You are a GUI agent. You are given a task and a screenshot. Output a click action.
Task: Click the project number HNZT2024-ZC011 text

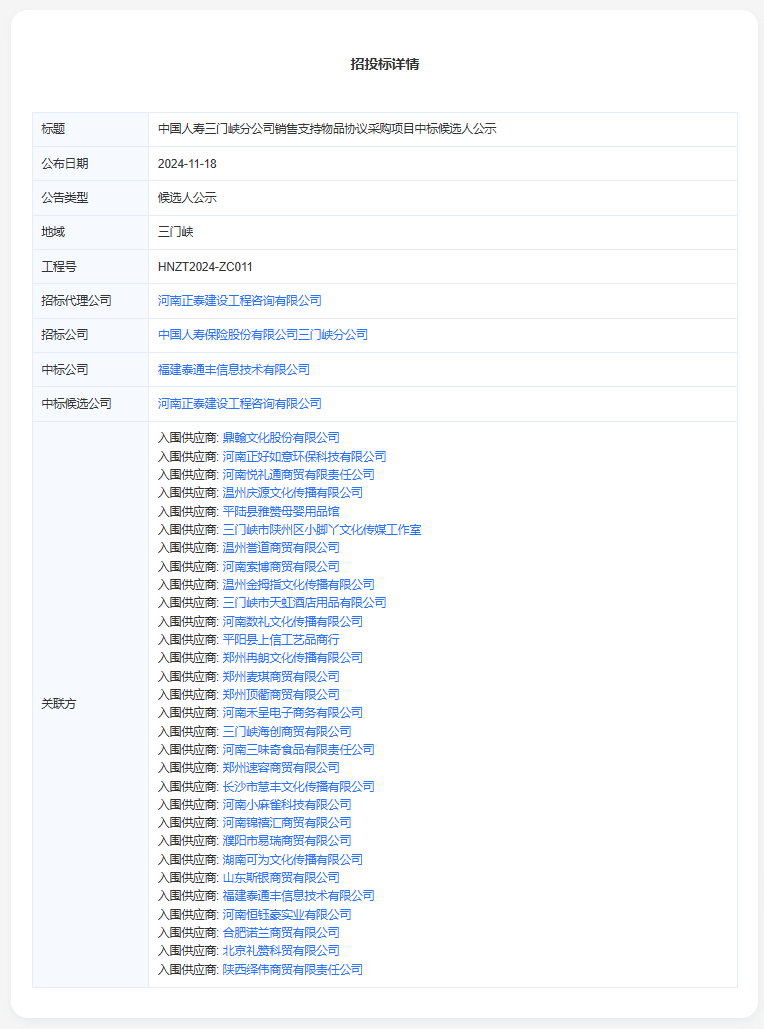pos(205,267)
